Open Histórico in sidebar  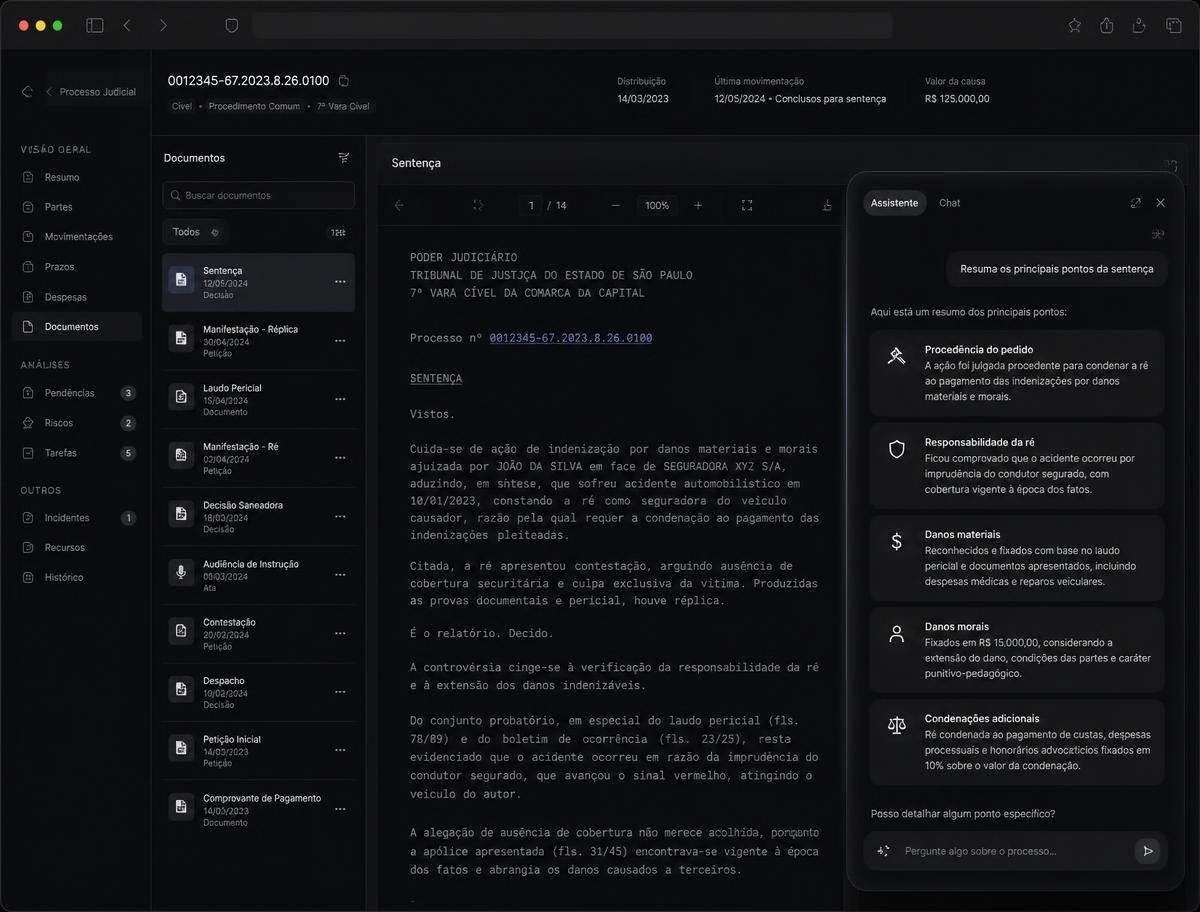click(x=76, y=578)
